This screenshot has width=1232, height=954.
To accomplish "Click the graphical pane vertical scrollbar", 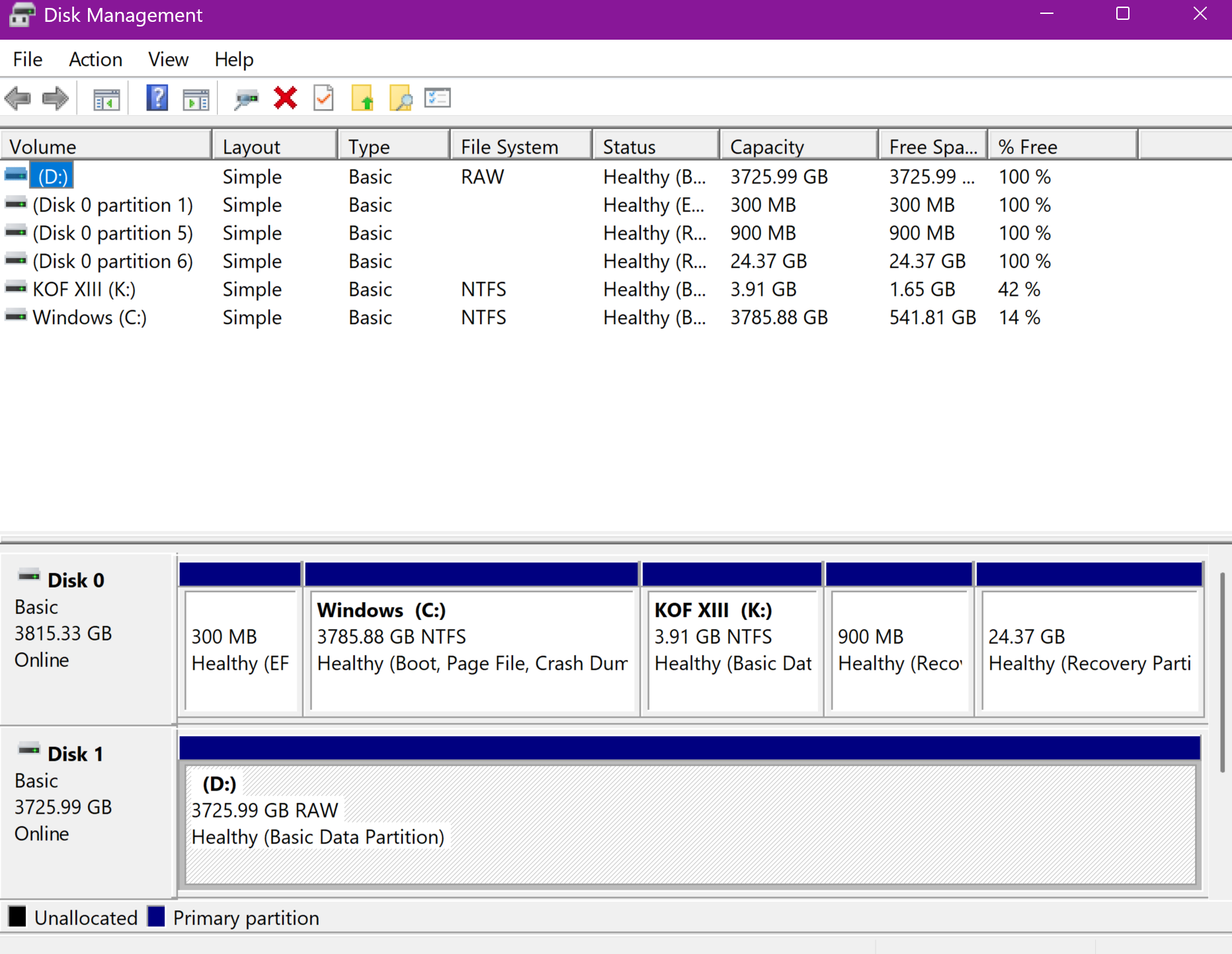I will click(1221, 672).
